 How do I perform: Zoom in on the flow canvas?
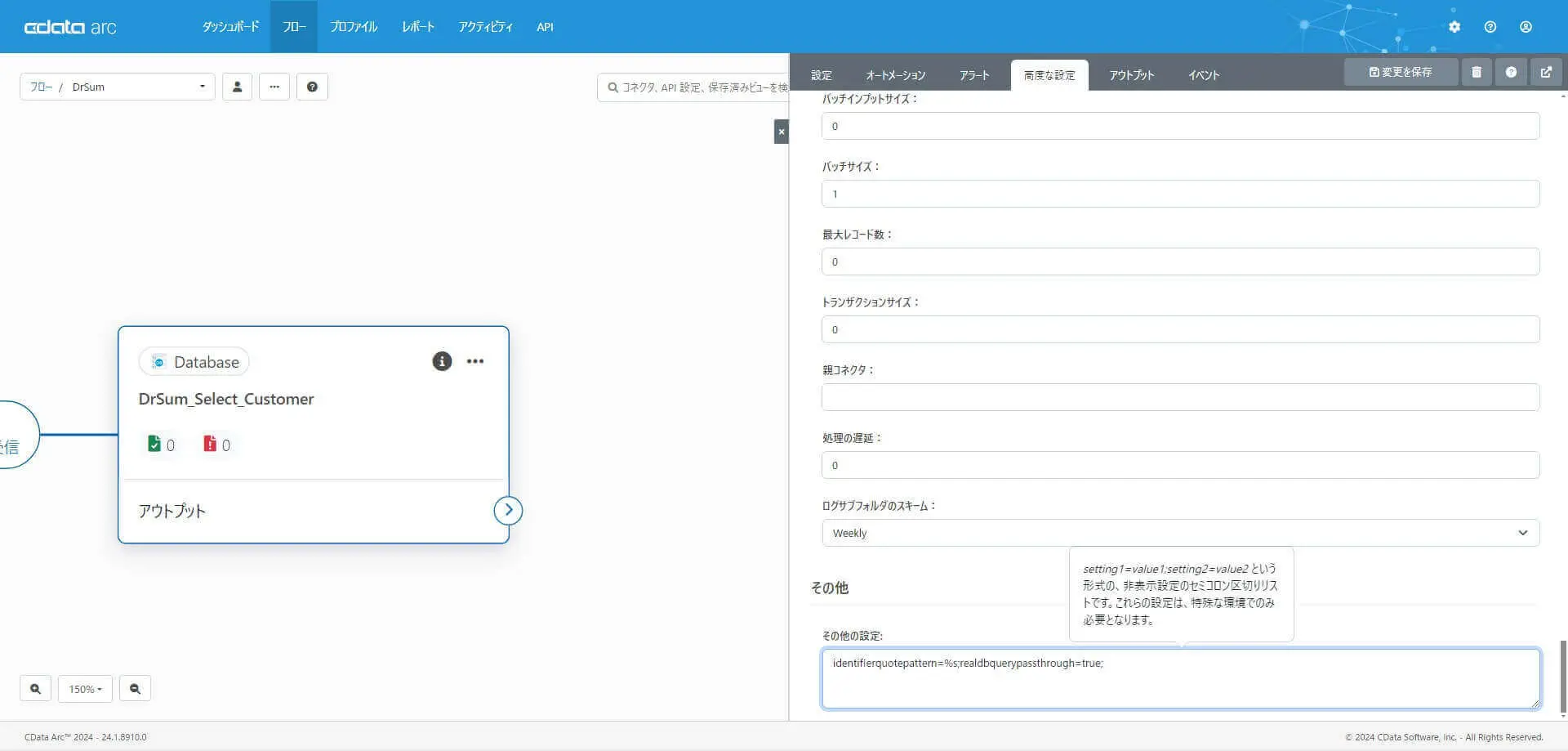35,689
